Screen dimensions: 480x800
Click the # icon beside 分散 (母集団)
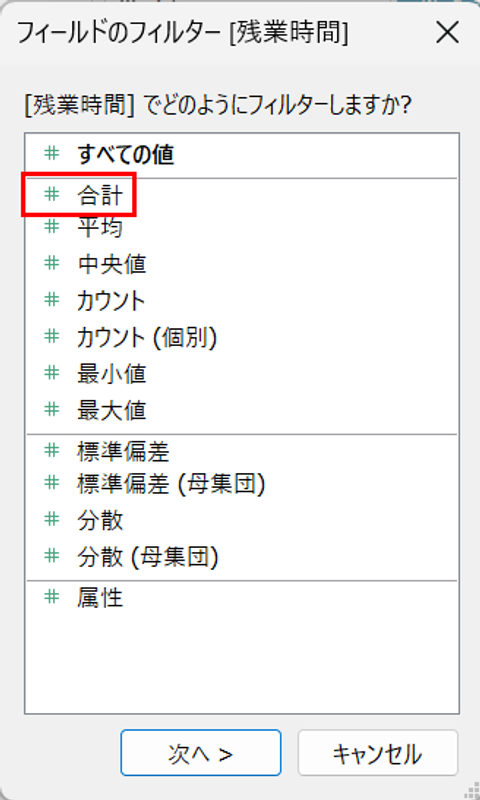pyautogui.click(x=52, y=555)
